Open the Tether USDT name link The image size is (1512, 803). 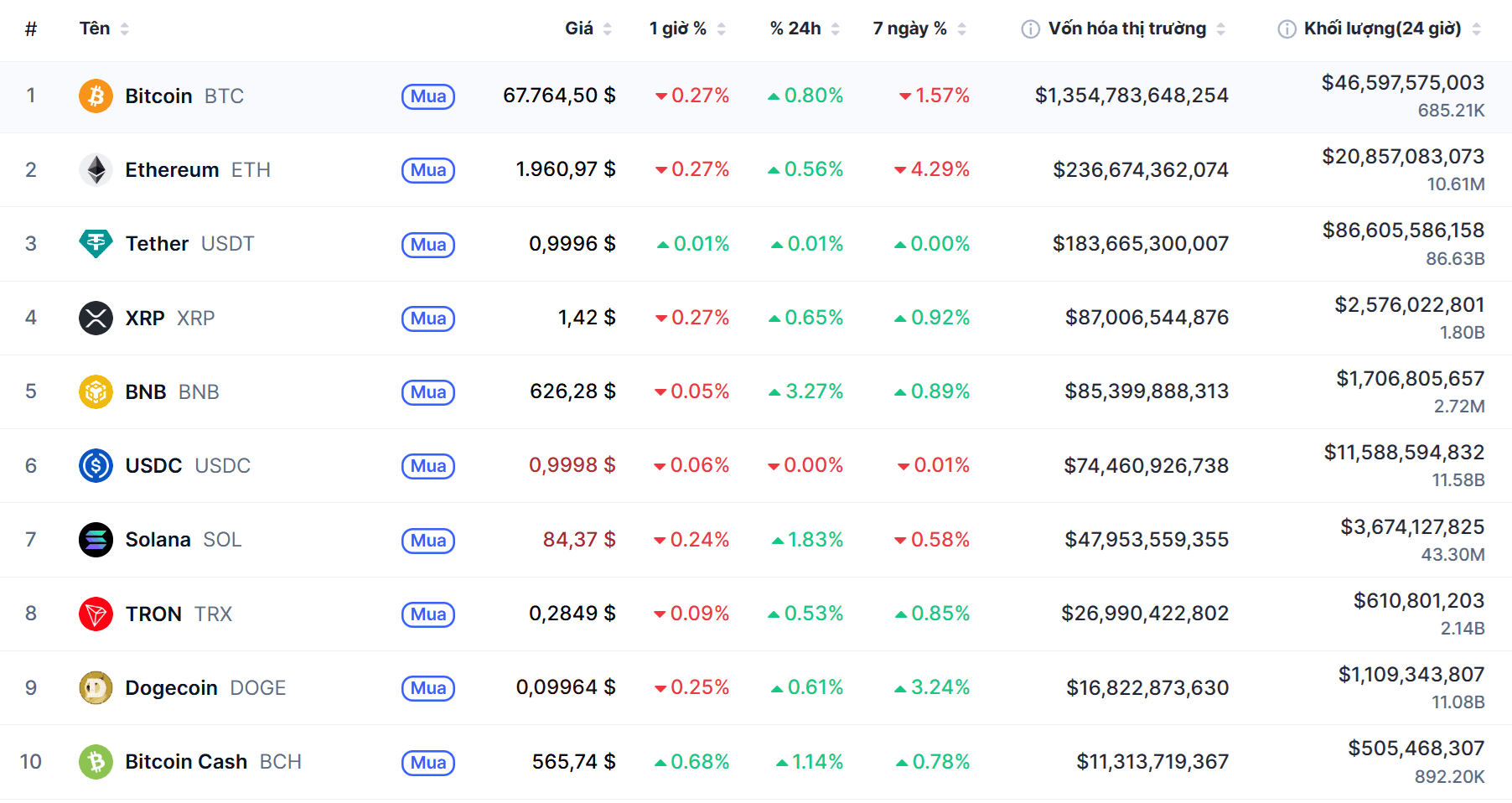pos(189,244)
